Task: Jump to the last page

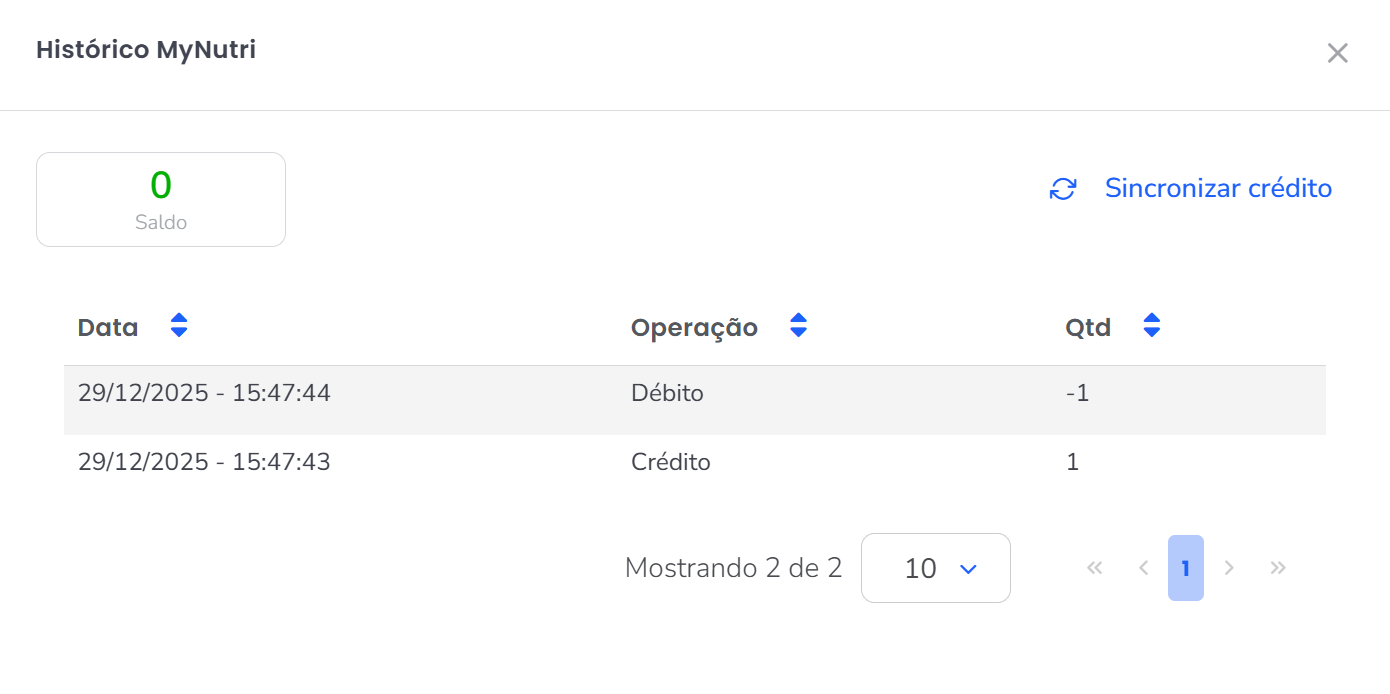Action: [1277, 568]
